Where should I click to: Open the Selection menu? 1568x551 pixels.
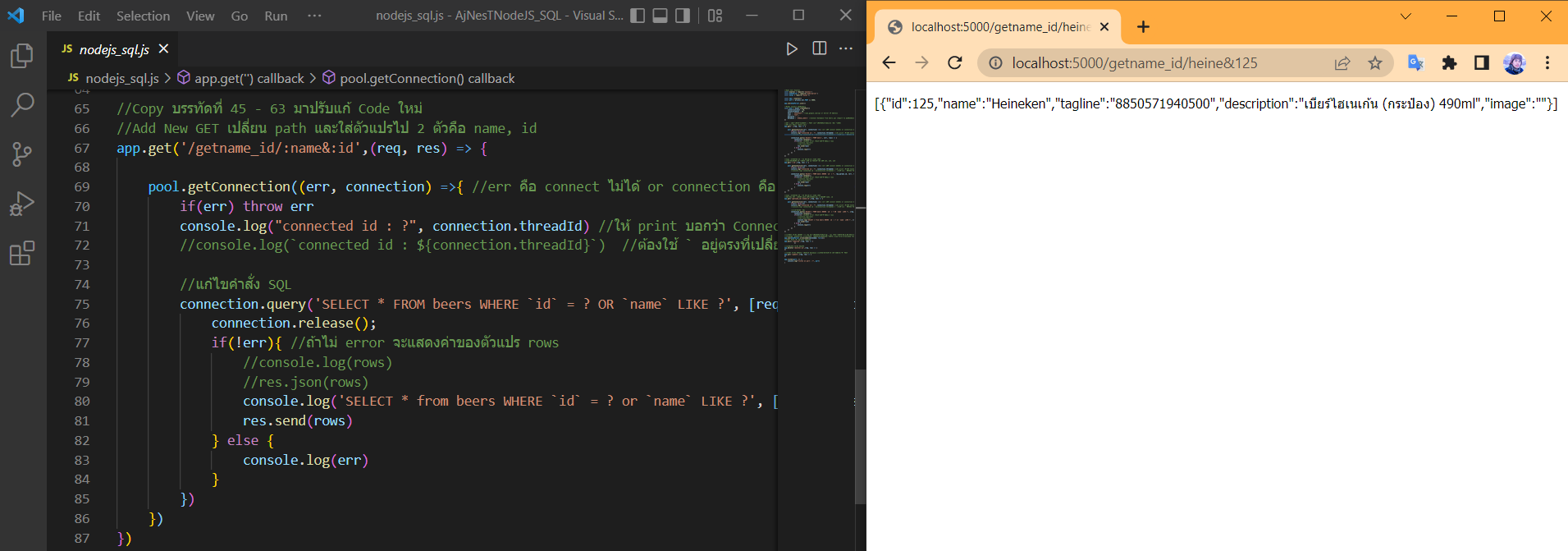143,16
